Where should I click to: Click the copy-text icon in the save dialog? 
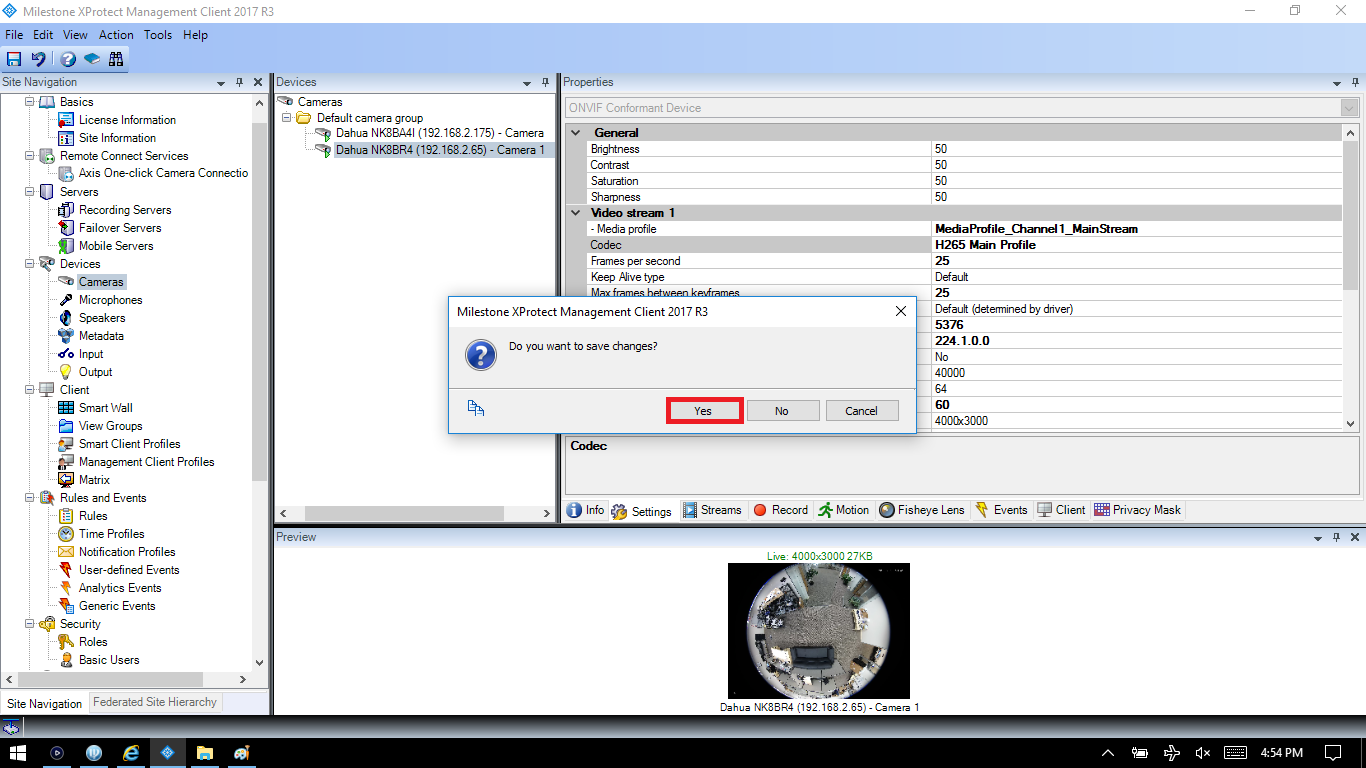[x=476, y=408]
